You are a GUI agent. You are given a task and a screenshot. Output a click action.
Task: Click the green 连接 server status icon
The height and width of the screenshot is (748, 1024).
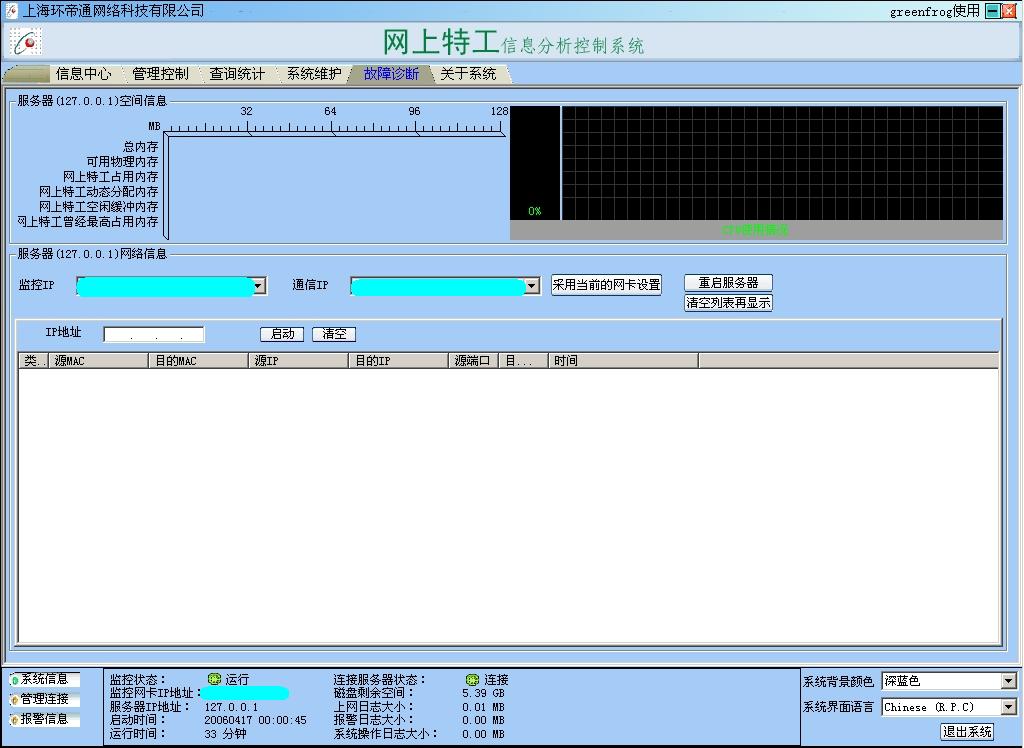[x=472, y=679]
